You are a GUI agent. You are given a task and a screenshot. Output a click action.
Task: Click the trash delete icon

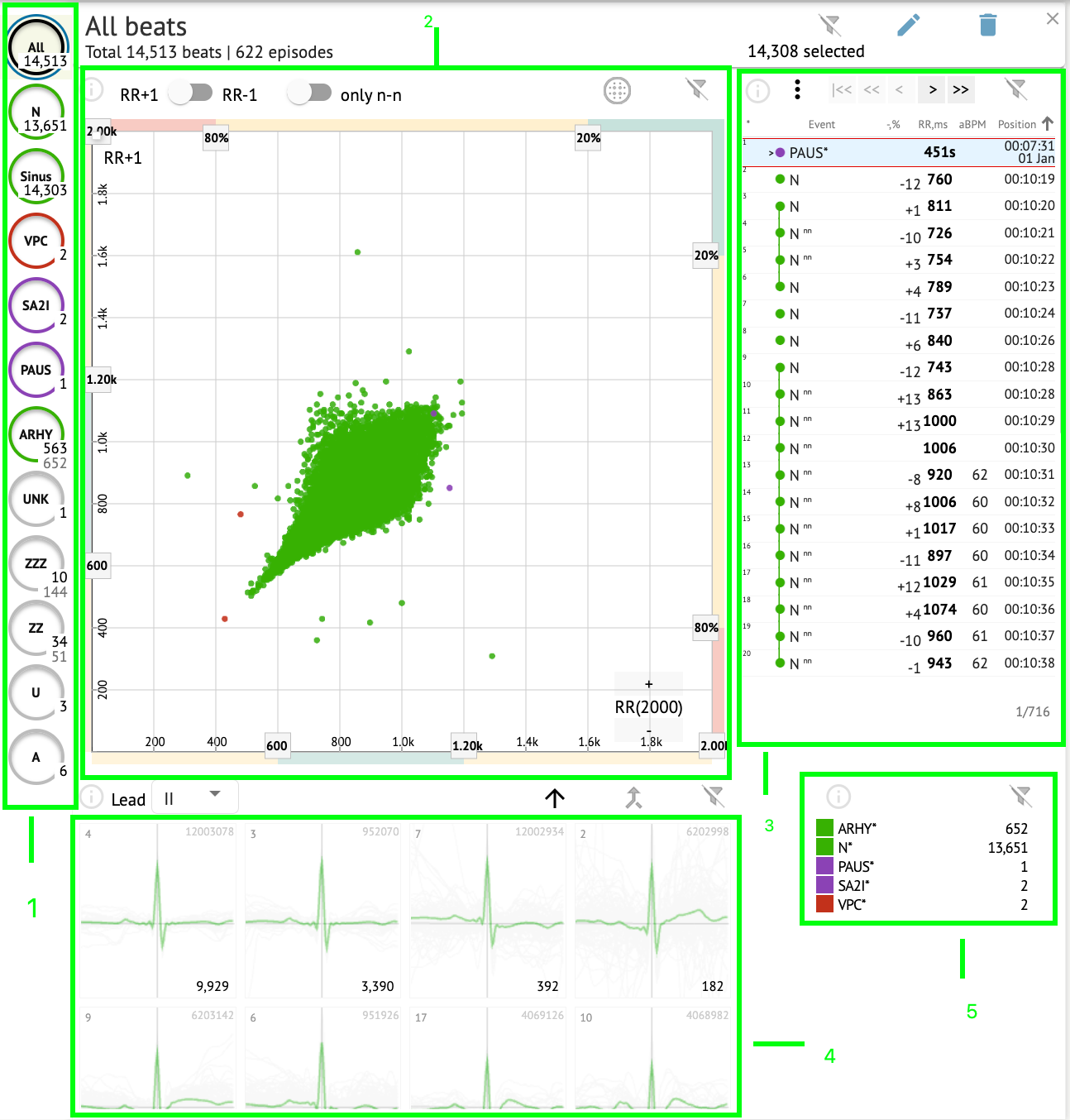click(x=987, y=25)
